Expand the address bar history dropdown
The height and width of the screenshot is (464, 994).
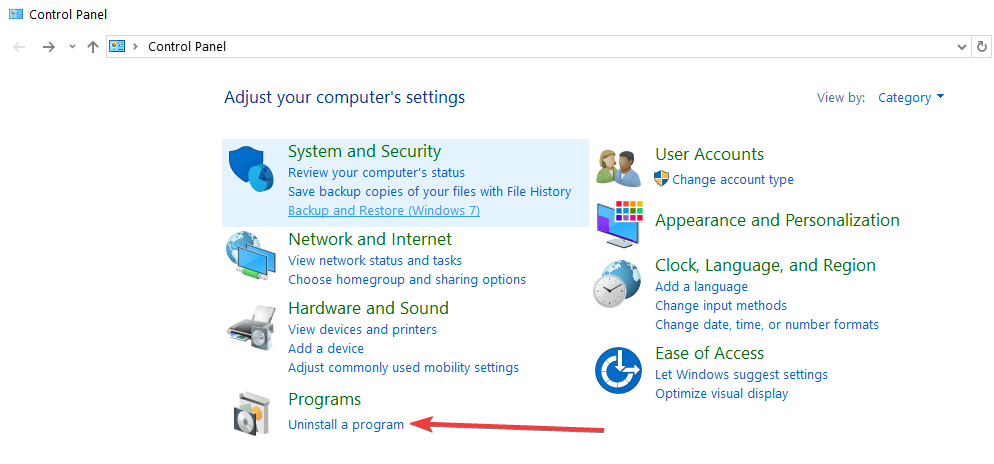[x=962, y=47]
